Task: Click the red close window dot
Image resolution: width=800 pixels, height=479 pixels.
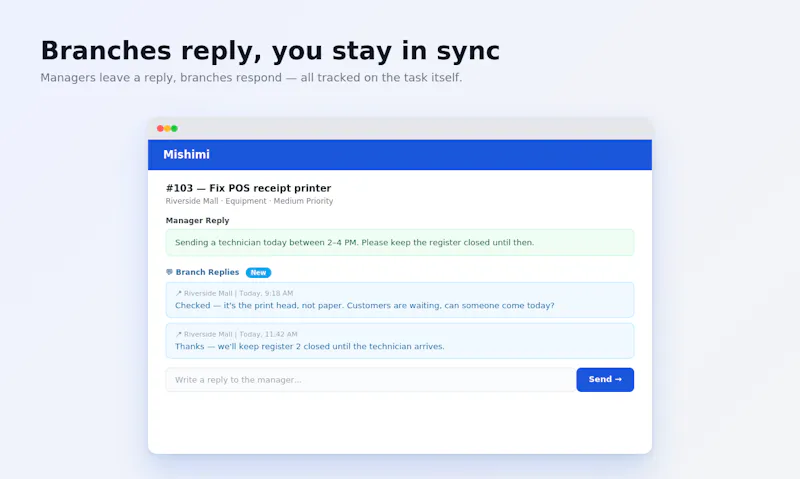Action: 160,129
